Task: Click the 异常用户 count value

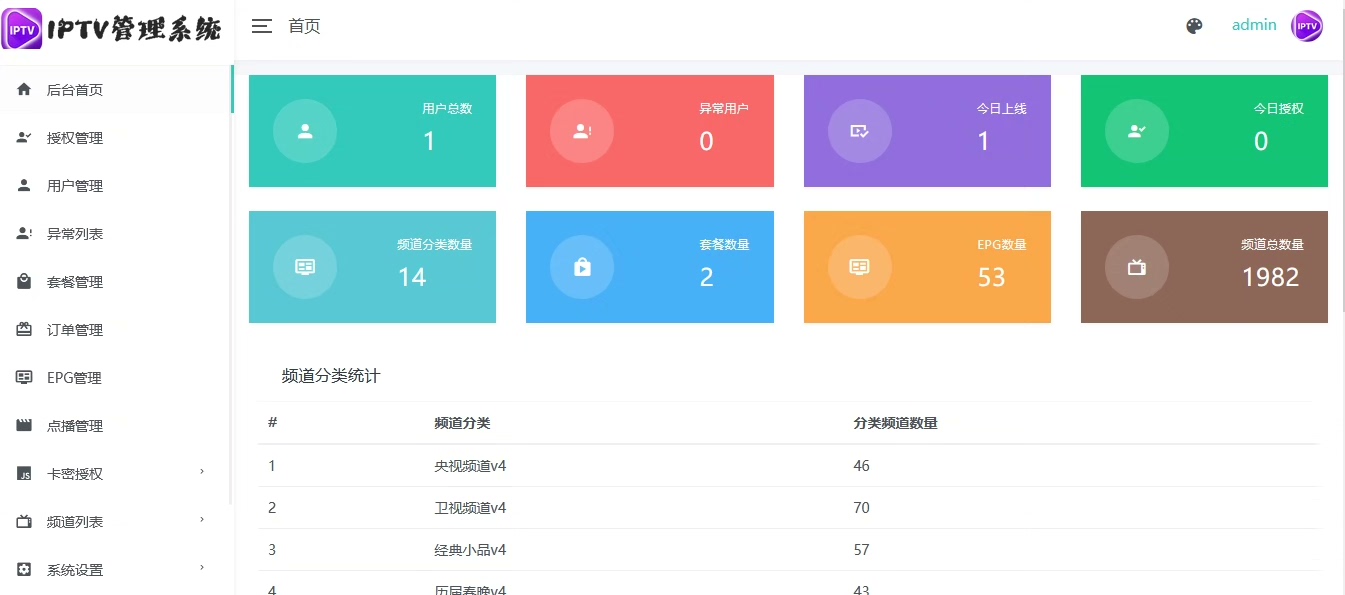Action: (x=706, y=141)
